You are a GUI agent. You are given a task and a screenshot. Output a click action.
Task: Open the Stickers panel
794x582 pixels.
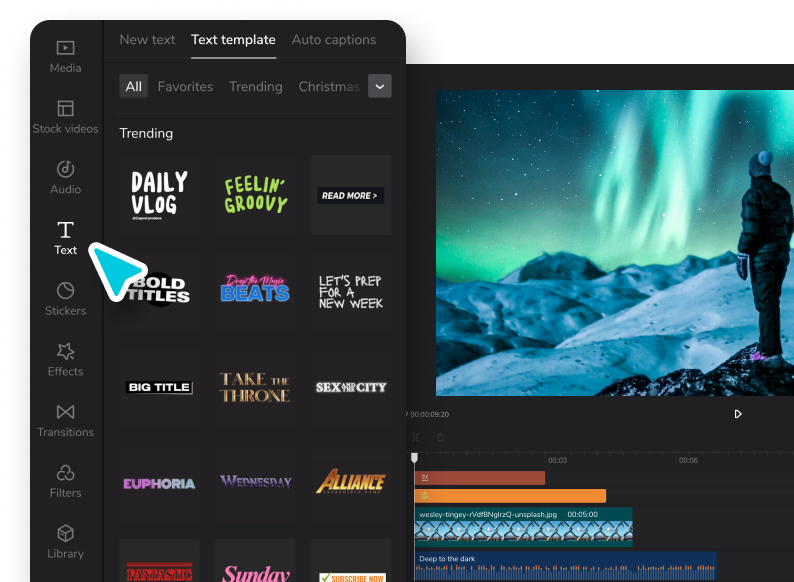click(x=65, y=299)
